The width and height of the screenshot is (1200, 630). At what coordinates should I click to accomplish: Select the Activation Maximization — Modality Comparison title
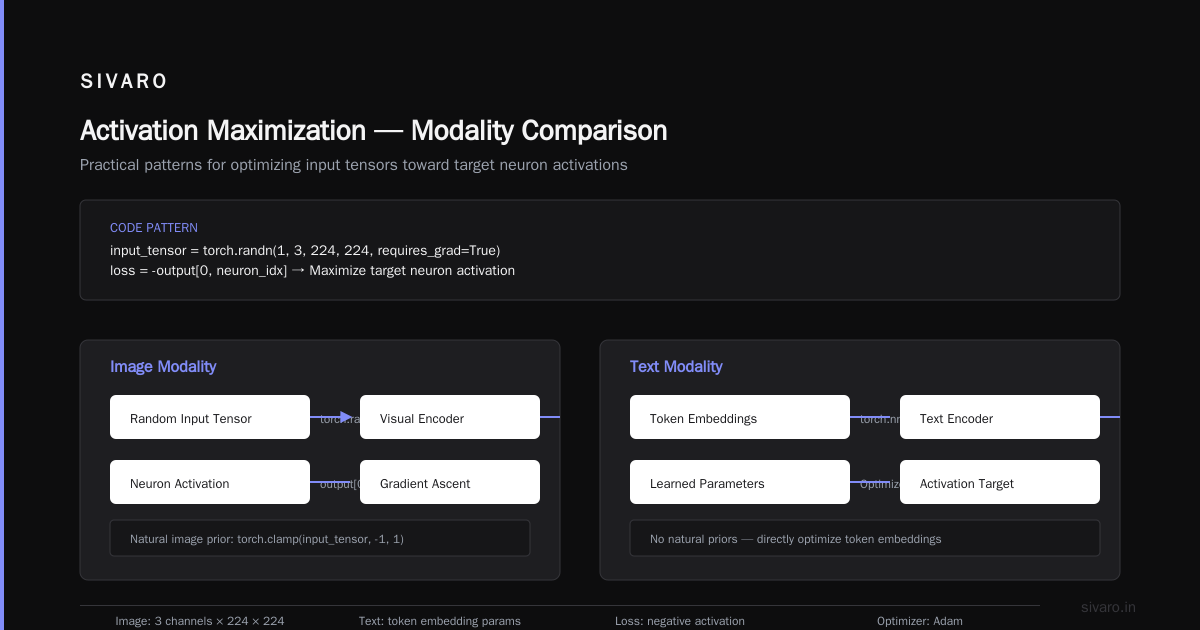tap(373, 130)
